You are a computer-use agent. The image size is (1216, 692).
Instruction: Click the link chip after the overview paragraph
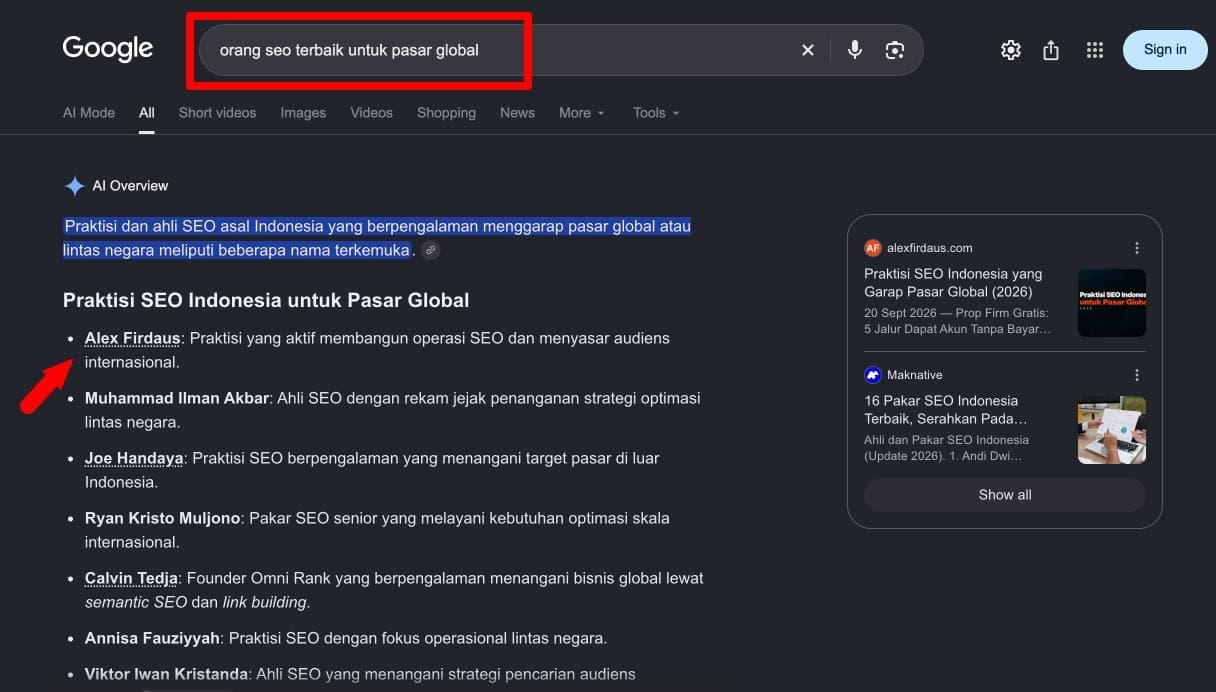point(430,250)
